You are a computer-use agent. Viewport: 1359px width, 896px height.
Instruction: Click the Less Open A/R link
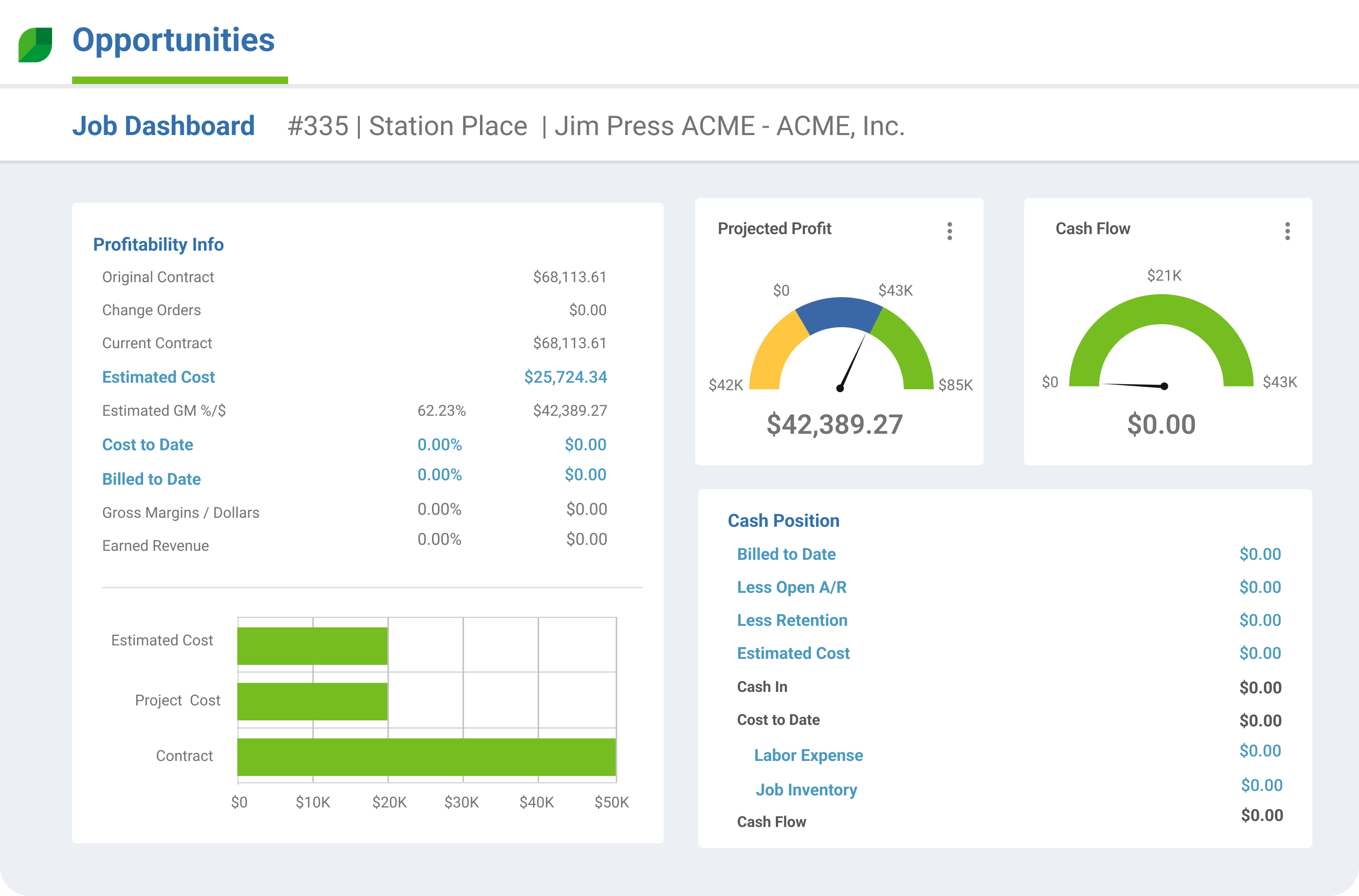click(x=791, y=587)
